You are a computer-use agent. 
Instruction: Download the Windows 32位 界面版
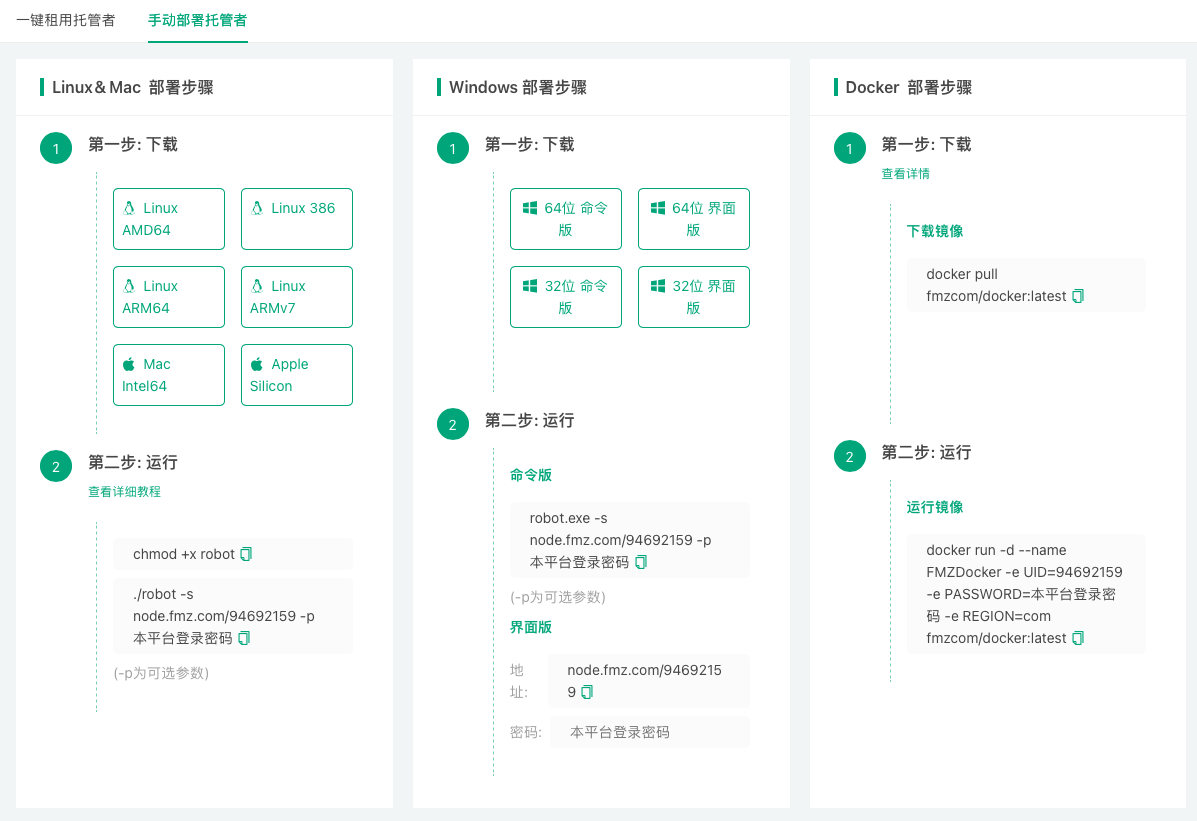(x=693, y=296)
